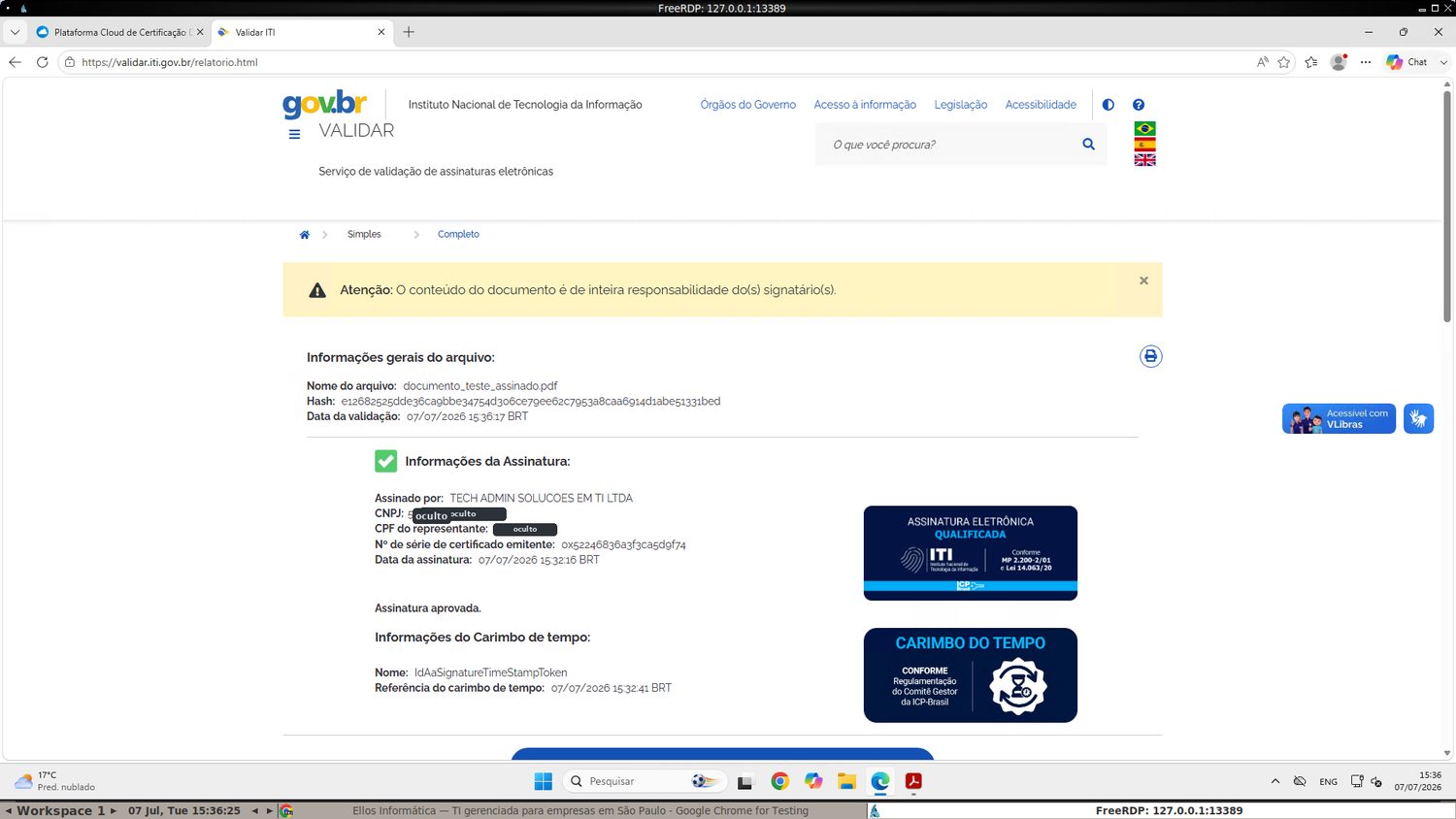Click the file name documento_teste_assinado.pdf

tap(480, 385)
